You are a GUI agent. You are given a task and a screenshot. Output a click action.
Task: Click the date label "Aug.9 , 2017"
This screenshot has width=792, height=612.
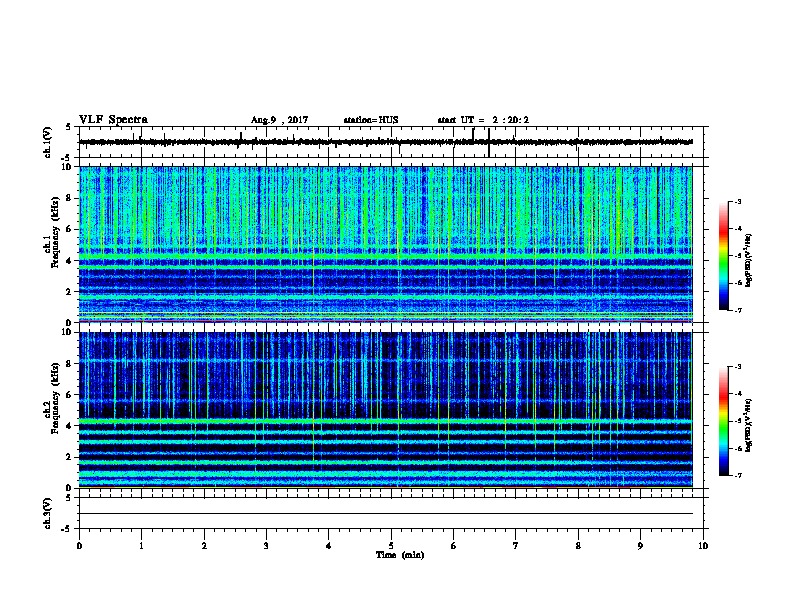pos(279,120)
